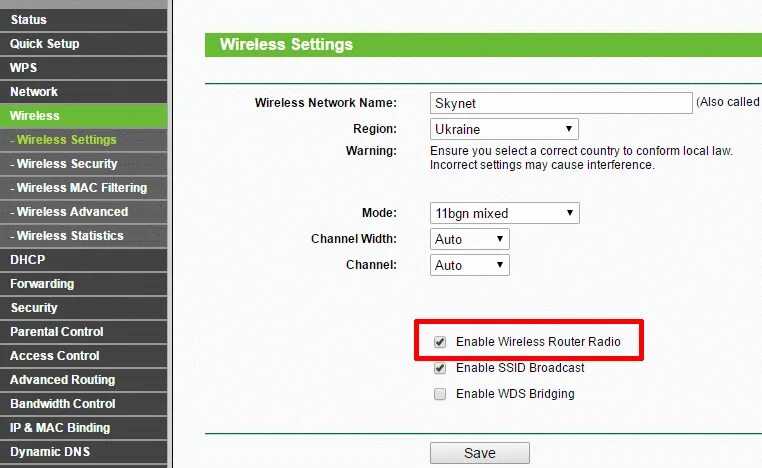Select Wireless MAC Filtering submenu
The width and height of the screenshot is (762, 468).
tap(84, 188)
